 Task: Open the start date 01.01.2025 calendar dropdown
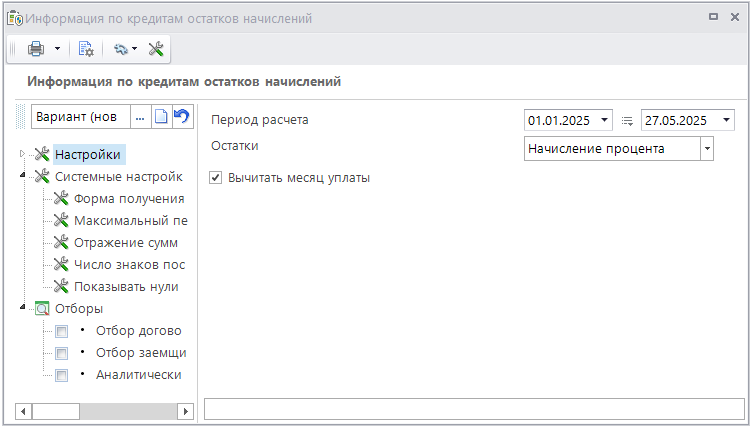(604, 120)
